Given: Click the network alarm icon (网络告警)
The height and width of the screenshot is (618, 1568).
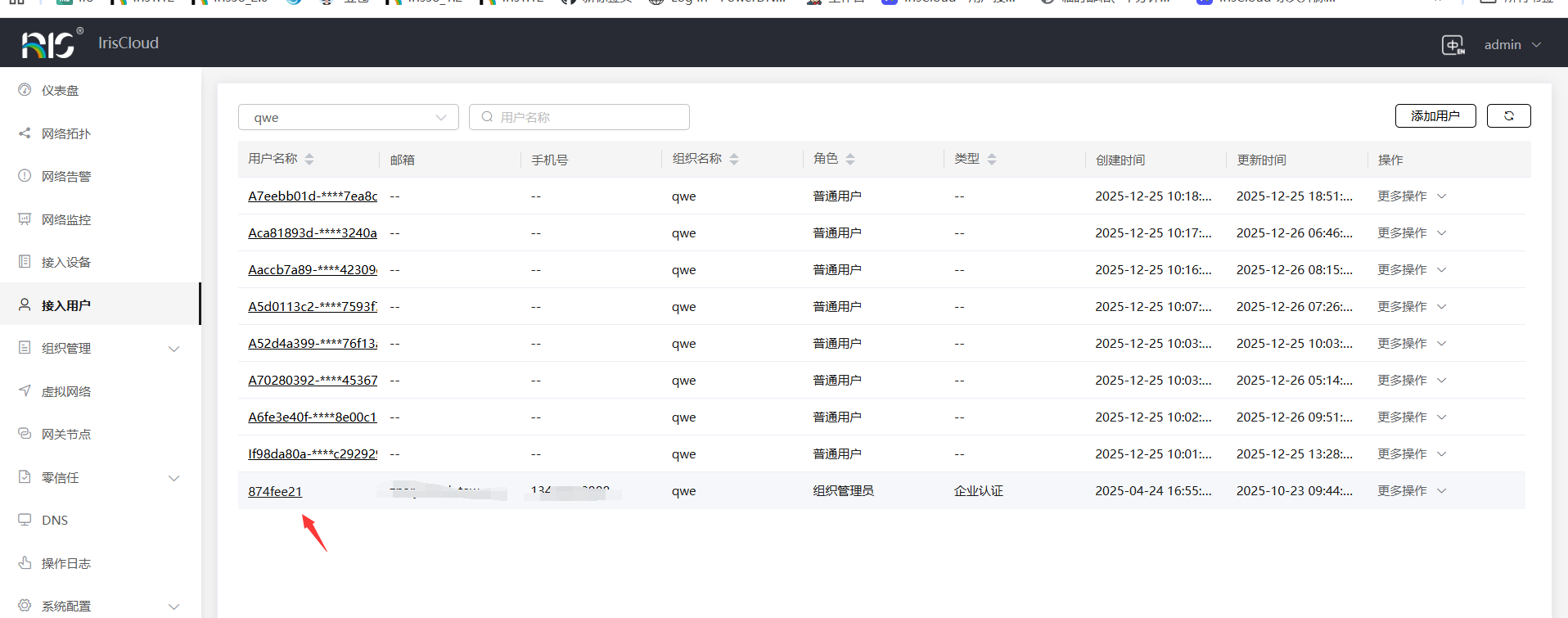Looking at the screenshot, I should (x=25, y=176).
